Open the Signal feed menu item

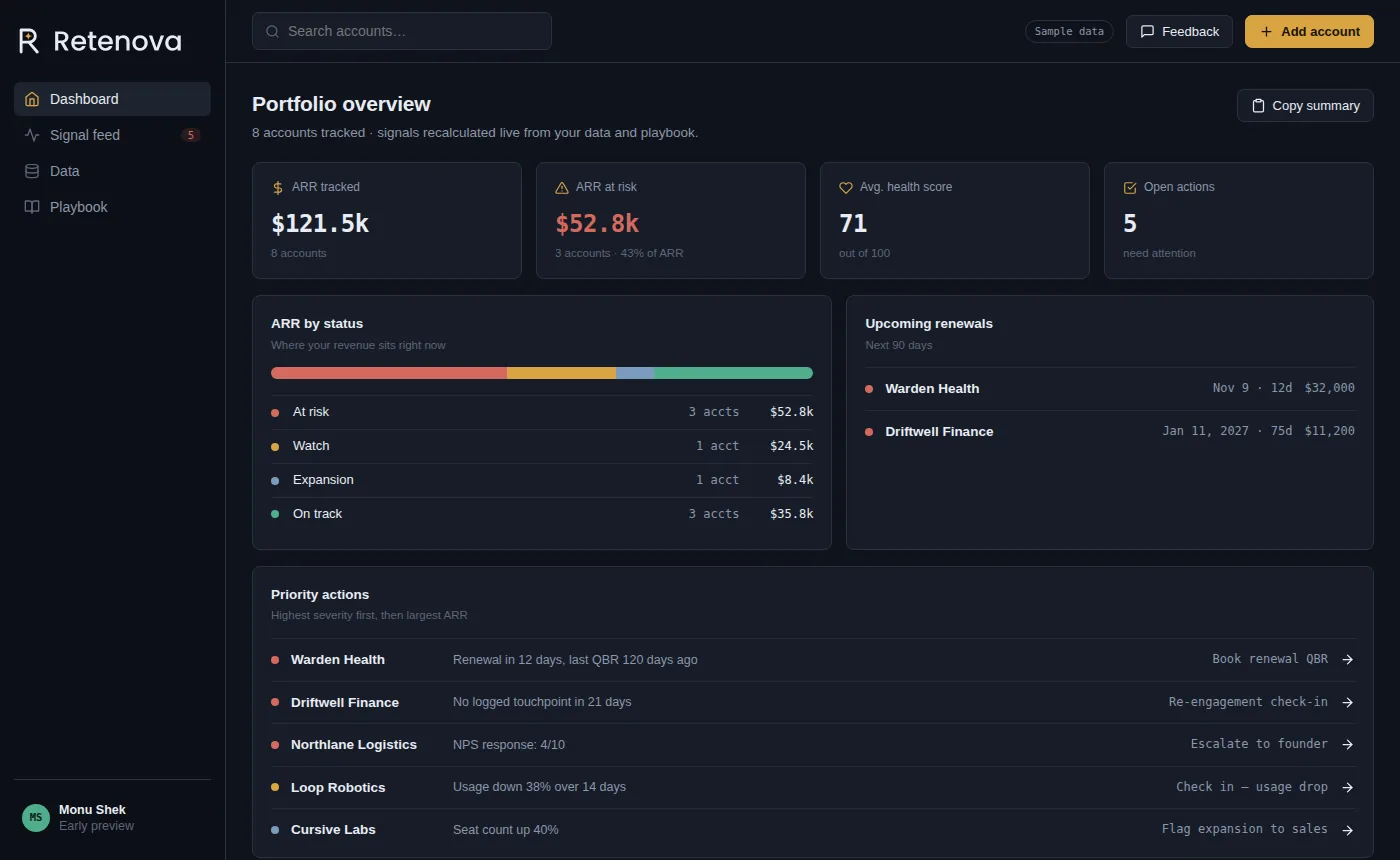pos(112,135)
